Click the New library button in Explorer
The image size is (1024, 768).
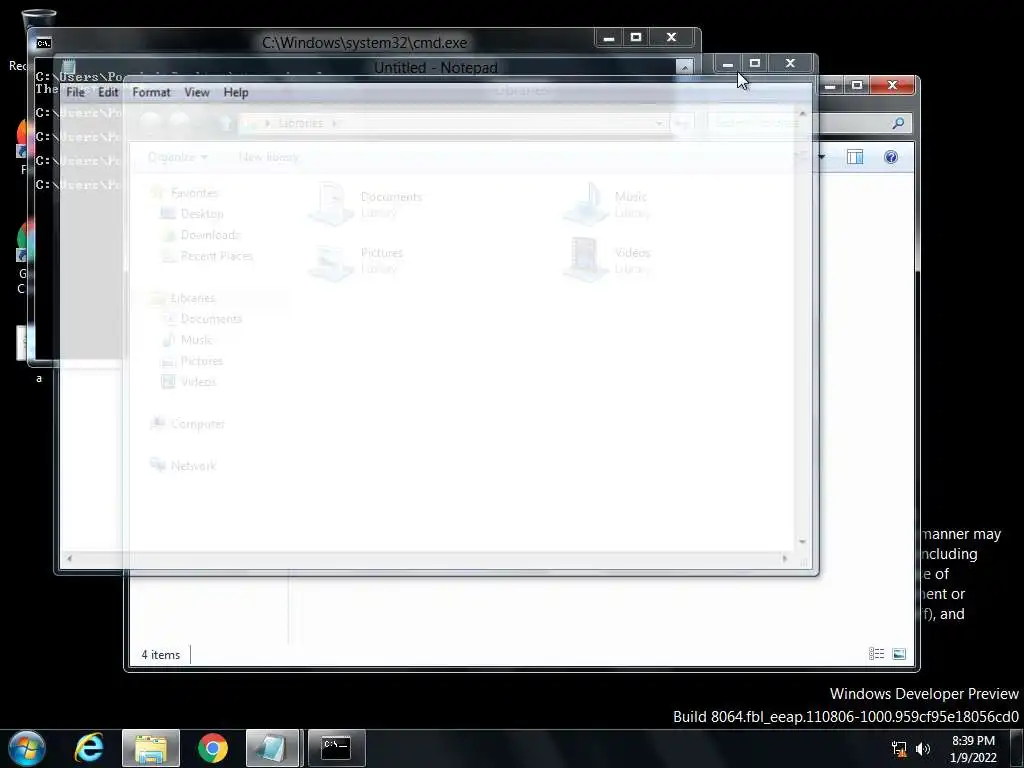coord(268,157)
